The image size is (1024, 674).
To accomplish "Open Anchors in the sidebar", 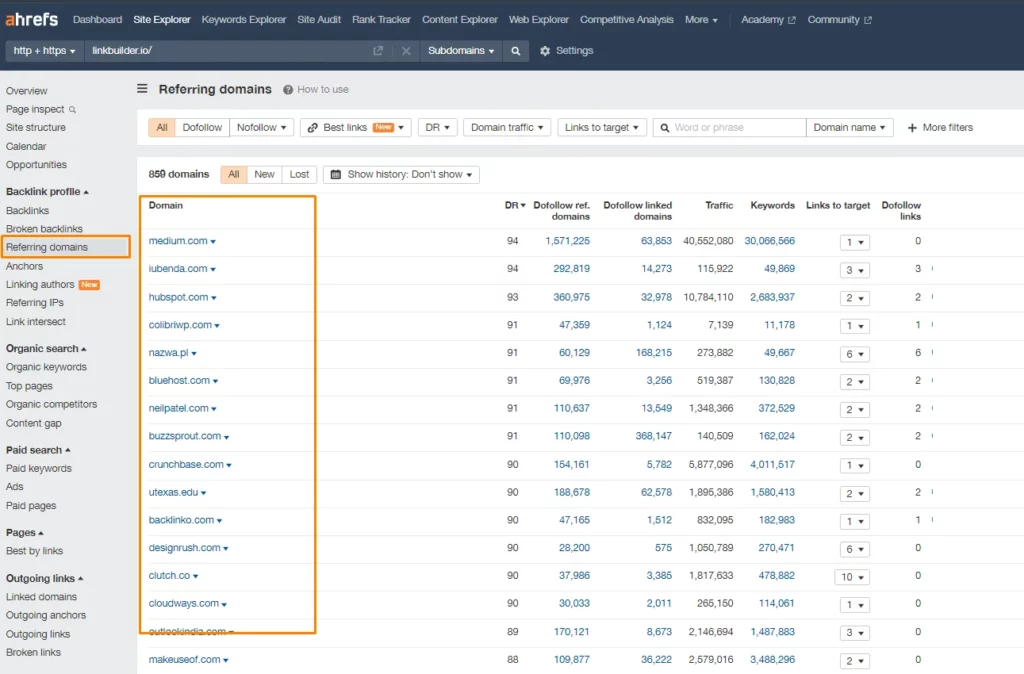I will click(24, 266).
